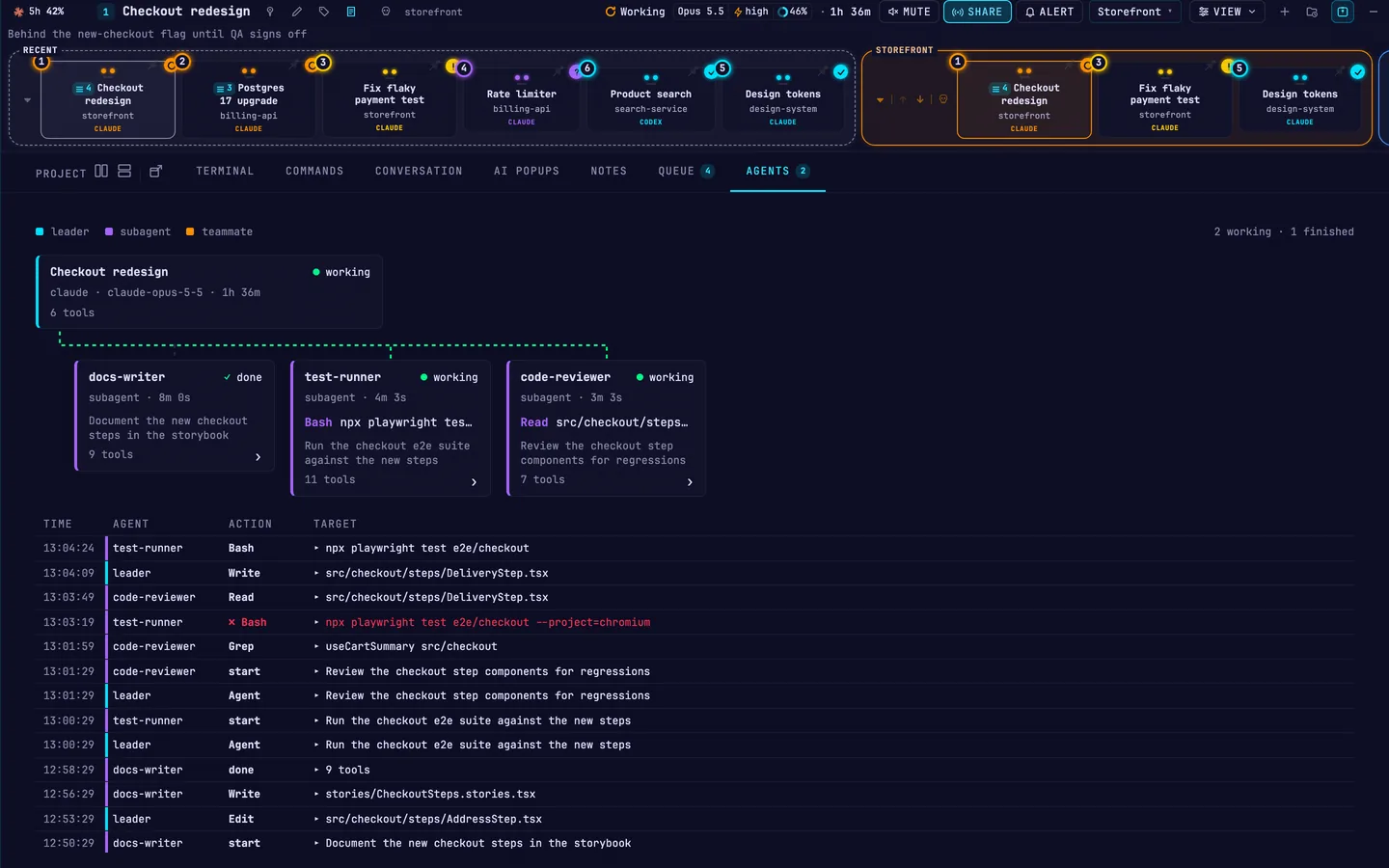This screenshot has width=1389, height=868.
Task: Open the CONVERSATION tab
Action: pyautogui.click(x=419, y=171)
